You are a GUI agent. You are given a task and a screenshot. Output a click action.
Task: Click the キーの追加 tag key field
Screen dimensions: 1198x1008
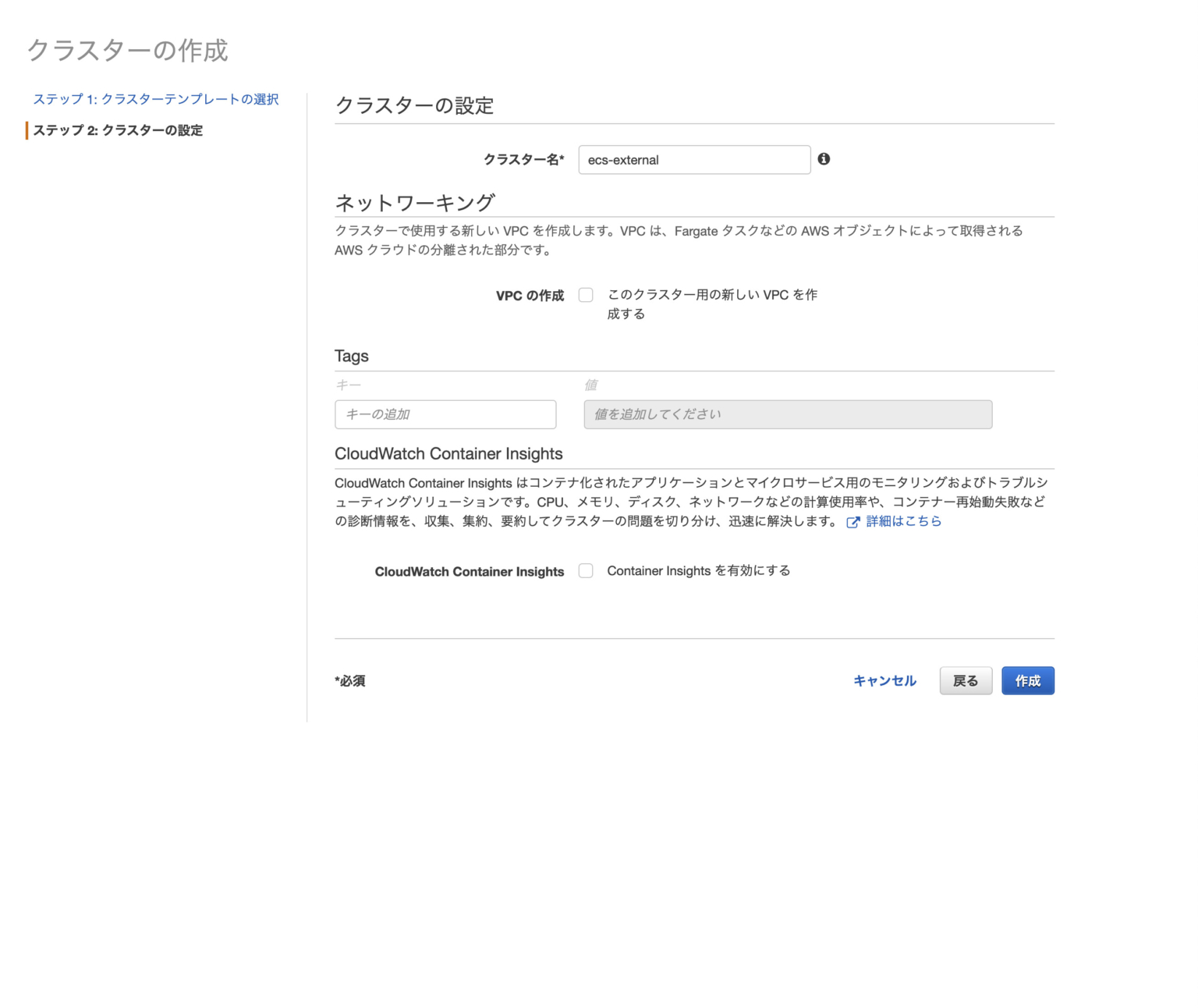point(445,414)
